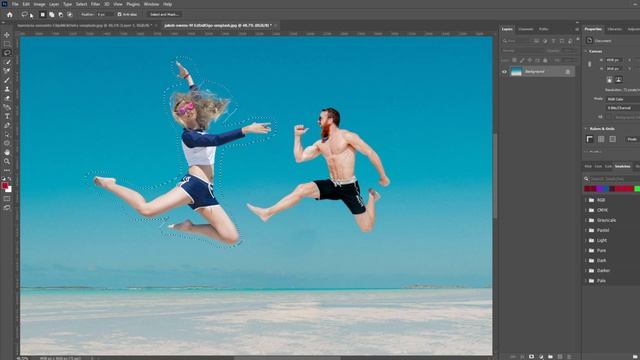
Task: Select the Lasso tool in the toolbar
Action: click(7, 53)
